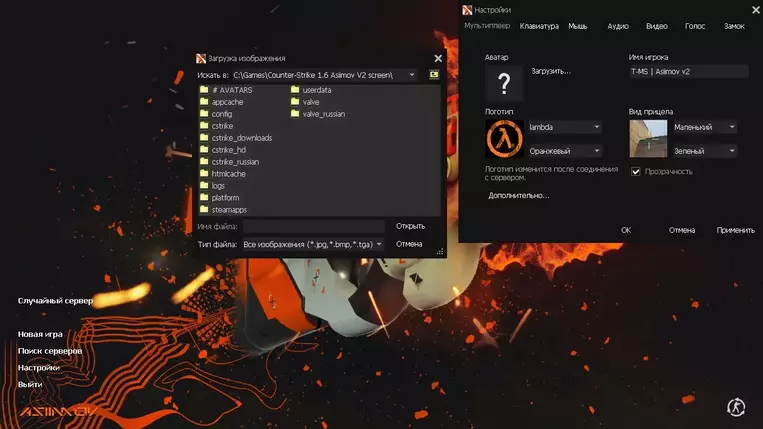The height and width of the screenshot is (429, 763).
Task: Open the # AVATARS folder
Action: [x=226, y=90]
